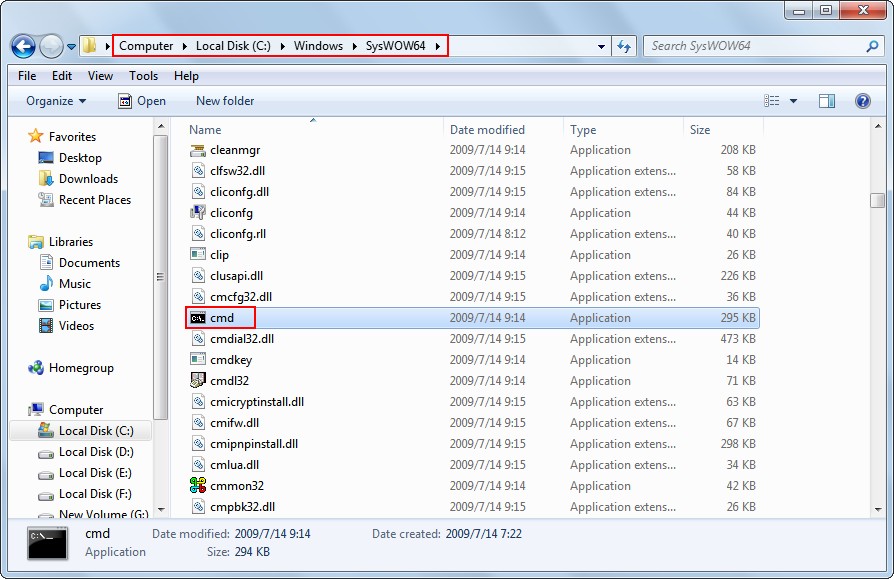Select the cmdial32.dll file icon
The image size is (894, 579).
[197, 339]
